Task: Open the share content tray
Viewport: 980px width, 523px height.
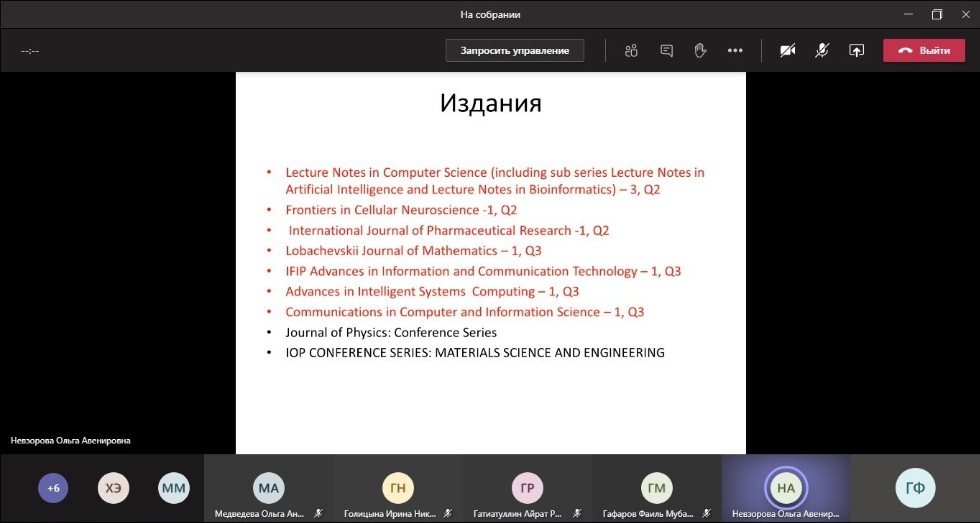Action: pos(856,51)
